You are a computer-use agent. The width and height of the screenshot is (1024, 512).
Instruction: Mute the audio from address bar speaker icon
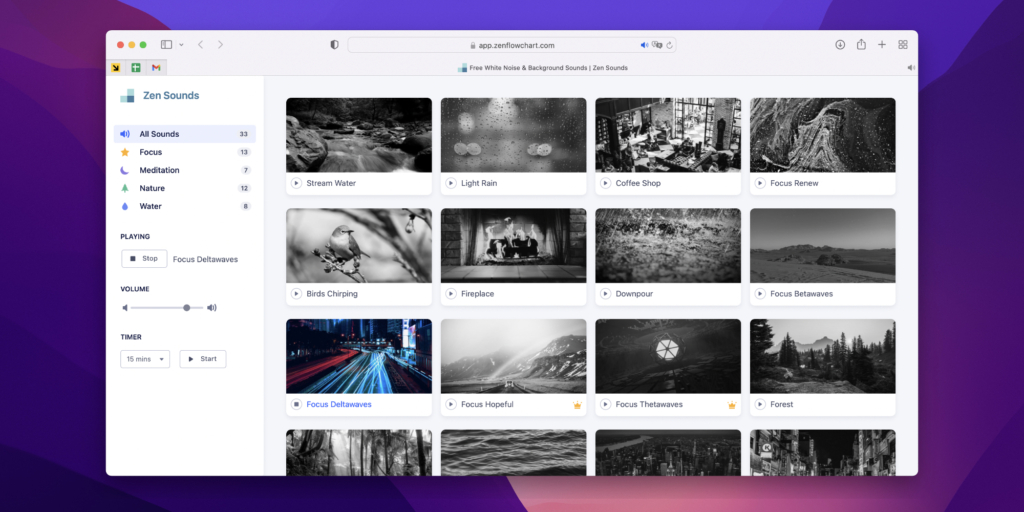pyautogui.click(x=644, y=45)
